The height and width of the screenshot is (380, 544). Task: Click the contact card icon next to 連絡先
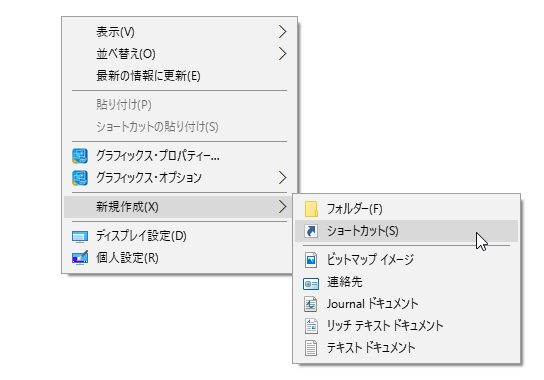tap(311, 284)
